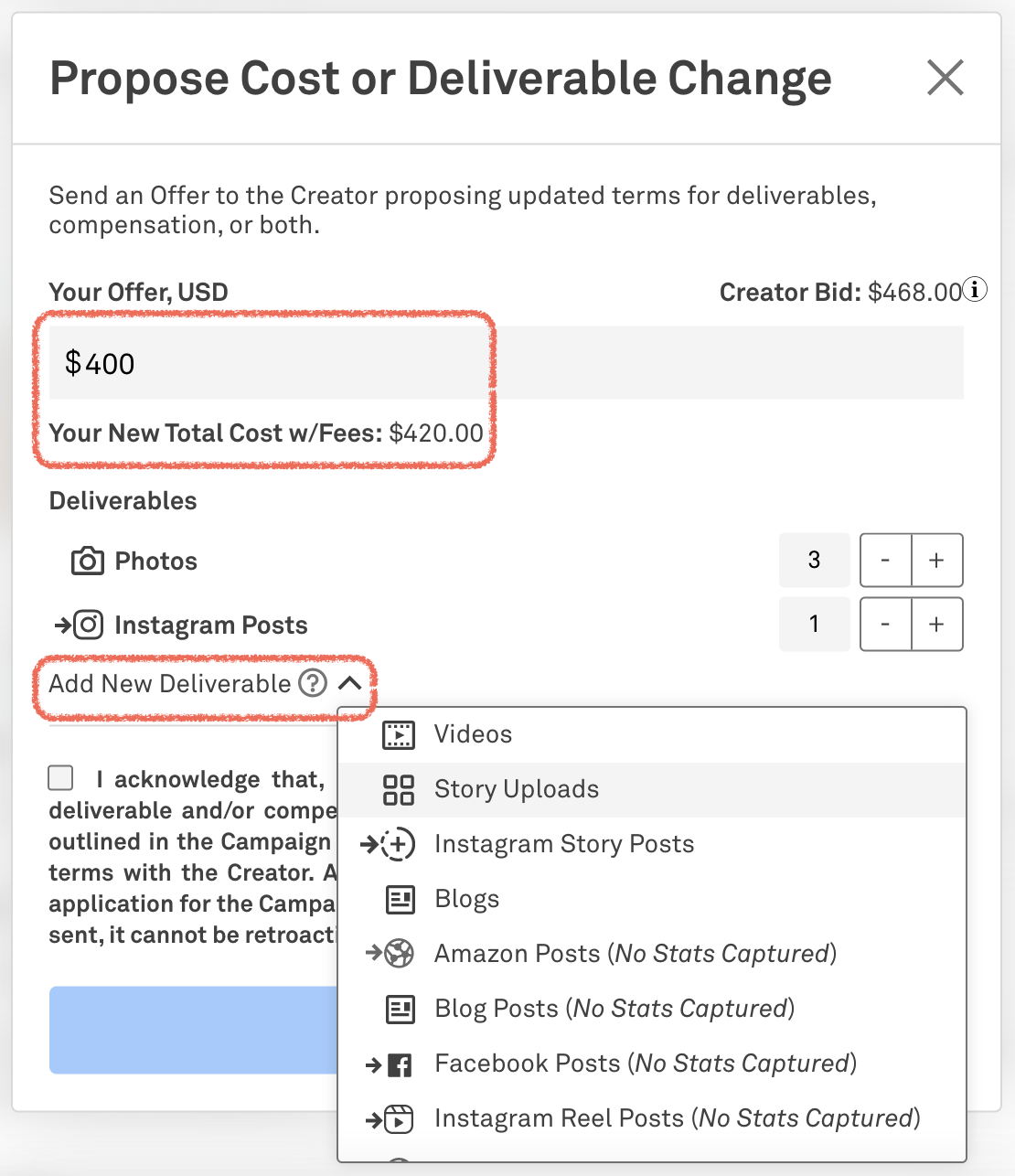
Task: Select Blogs from the deliverable list
Action: 467,899
